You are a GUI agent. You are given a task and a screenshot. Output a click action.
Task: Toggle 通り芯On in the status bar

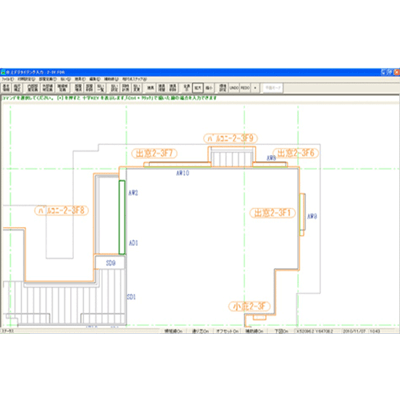pyautogui.click(x=200, y=331)
